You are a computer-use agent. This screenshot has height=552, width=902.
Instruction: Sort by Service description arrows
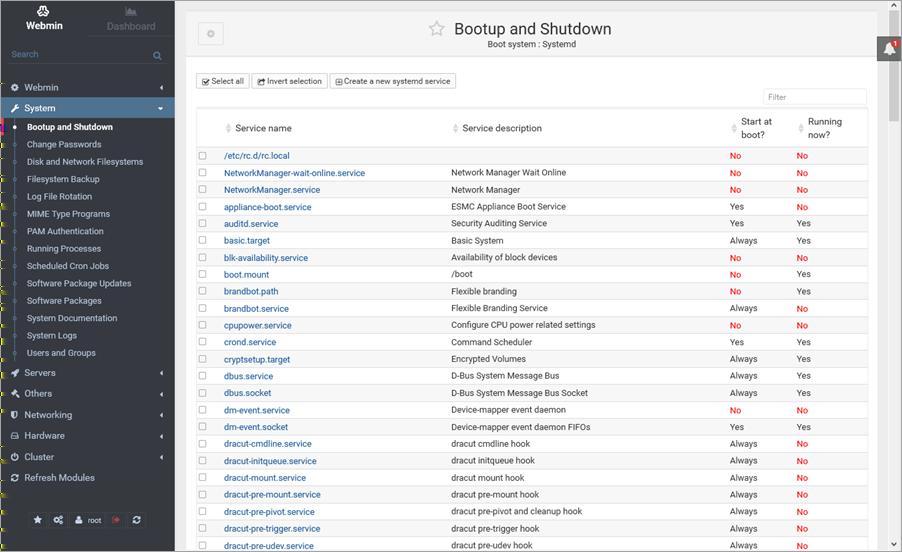click(456, 128)
